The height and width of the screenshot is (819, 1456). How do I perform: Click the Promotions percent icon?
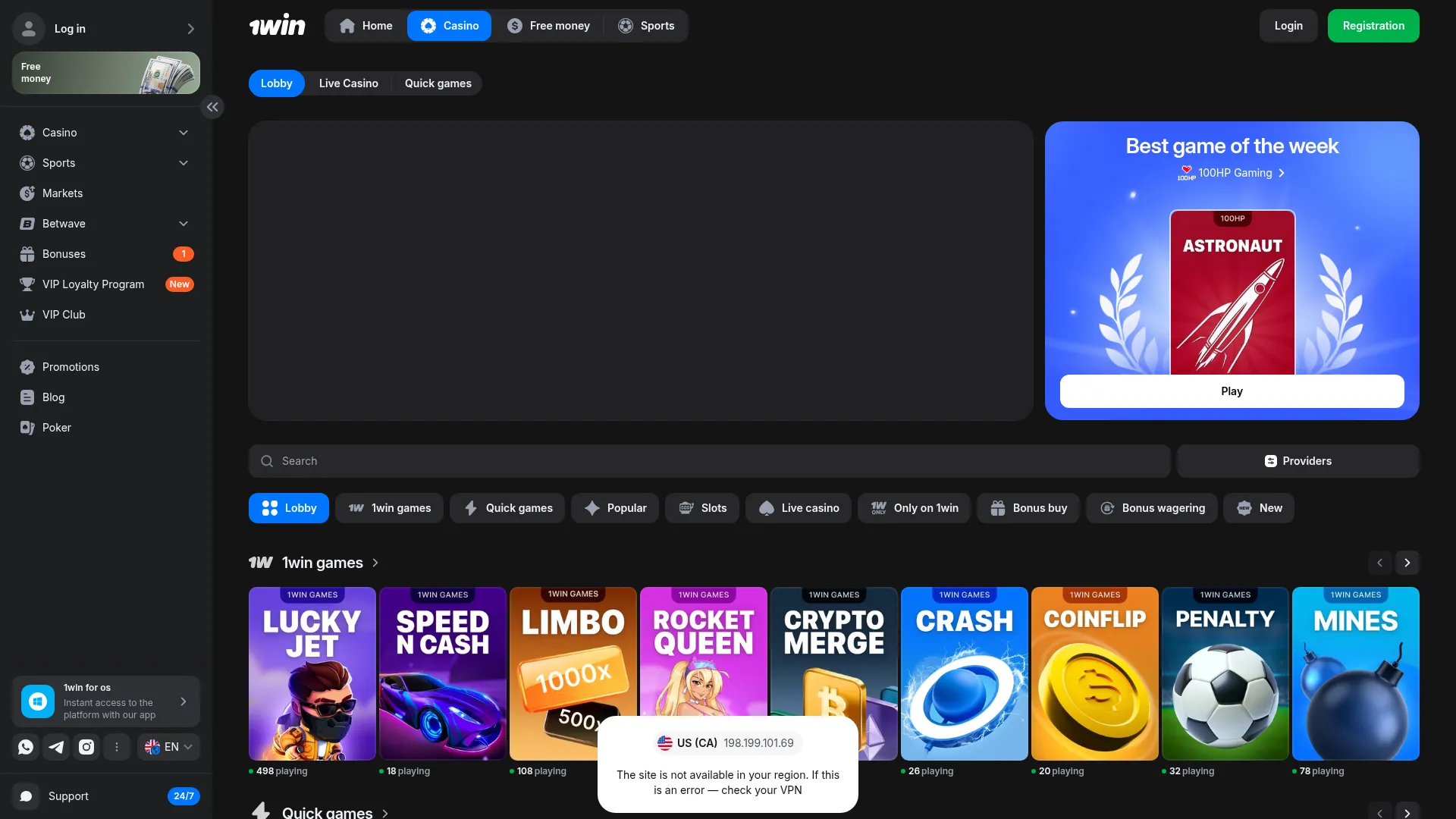click(x=27, y=367)
